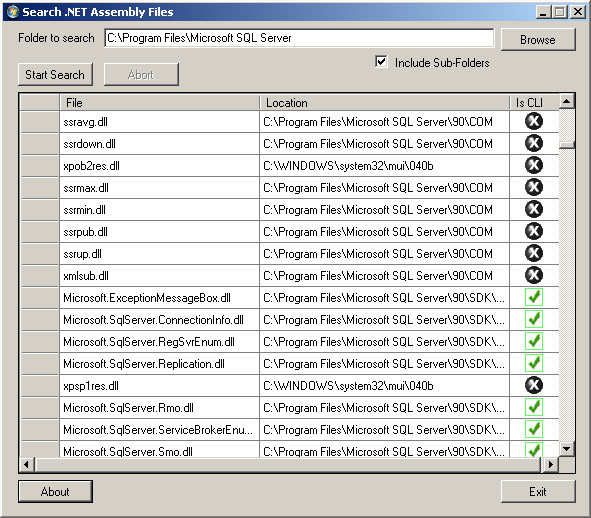Select the xpsp1res.dll file cell
This screenshot has width=591, height=518.
tap(159, 385)
